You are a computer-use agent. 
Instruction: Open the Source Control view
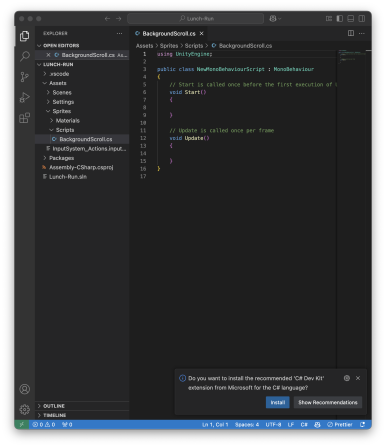click(x=24, y=77)
